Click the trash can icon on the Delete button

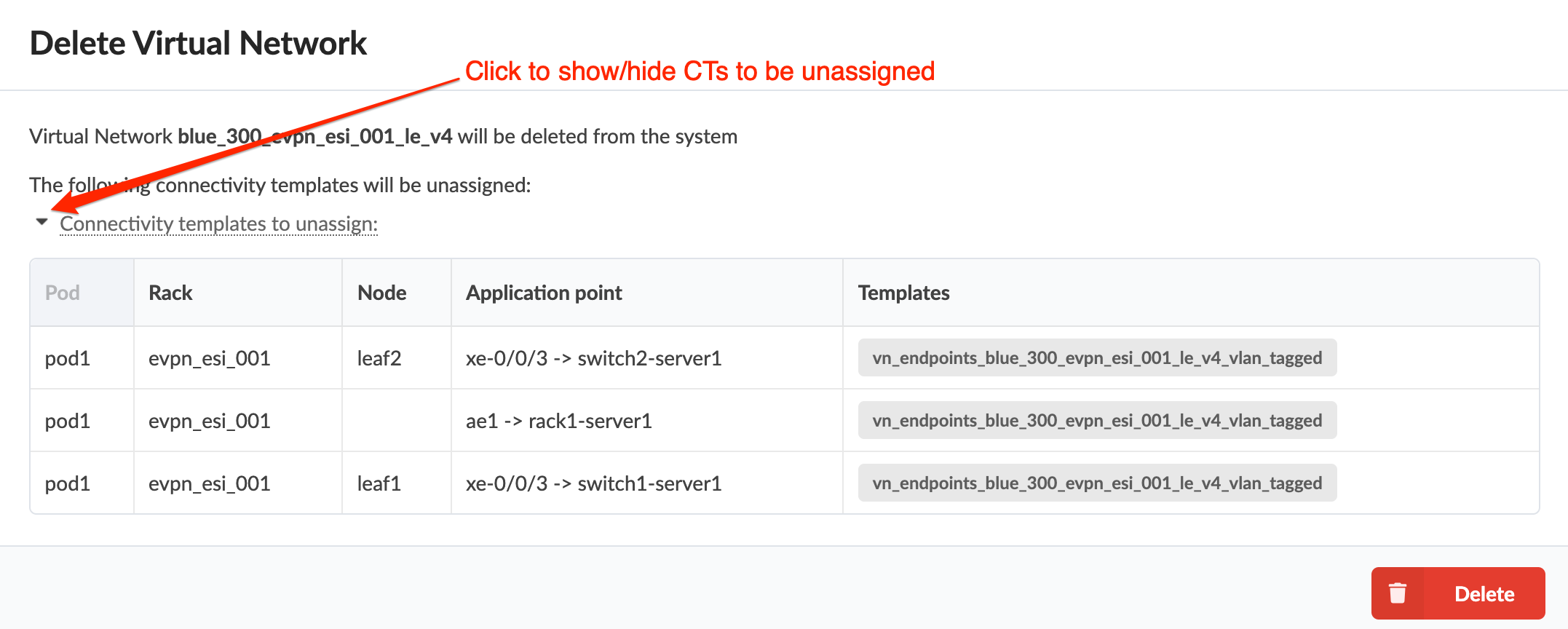[1397, 593]
